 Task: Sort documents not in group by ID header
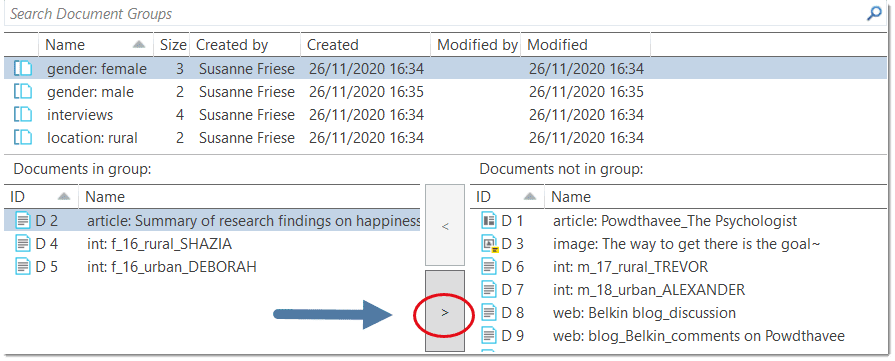(507, 196)
